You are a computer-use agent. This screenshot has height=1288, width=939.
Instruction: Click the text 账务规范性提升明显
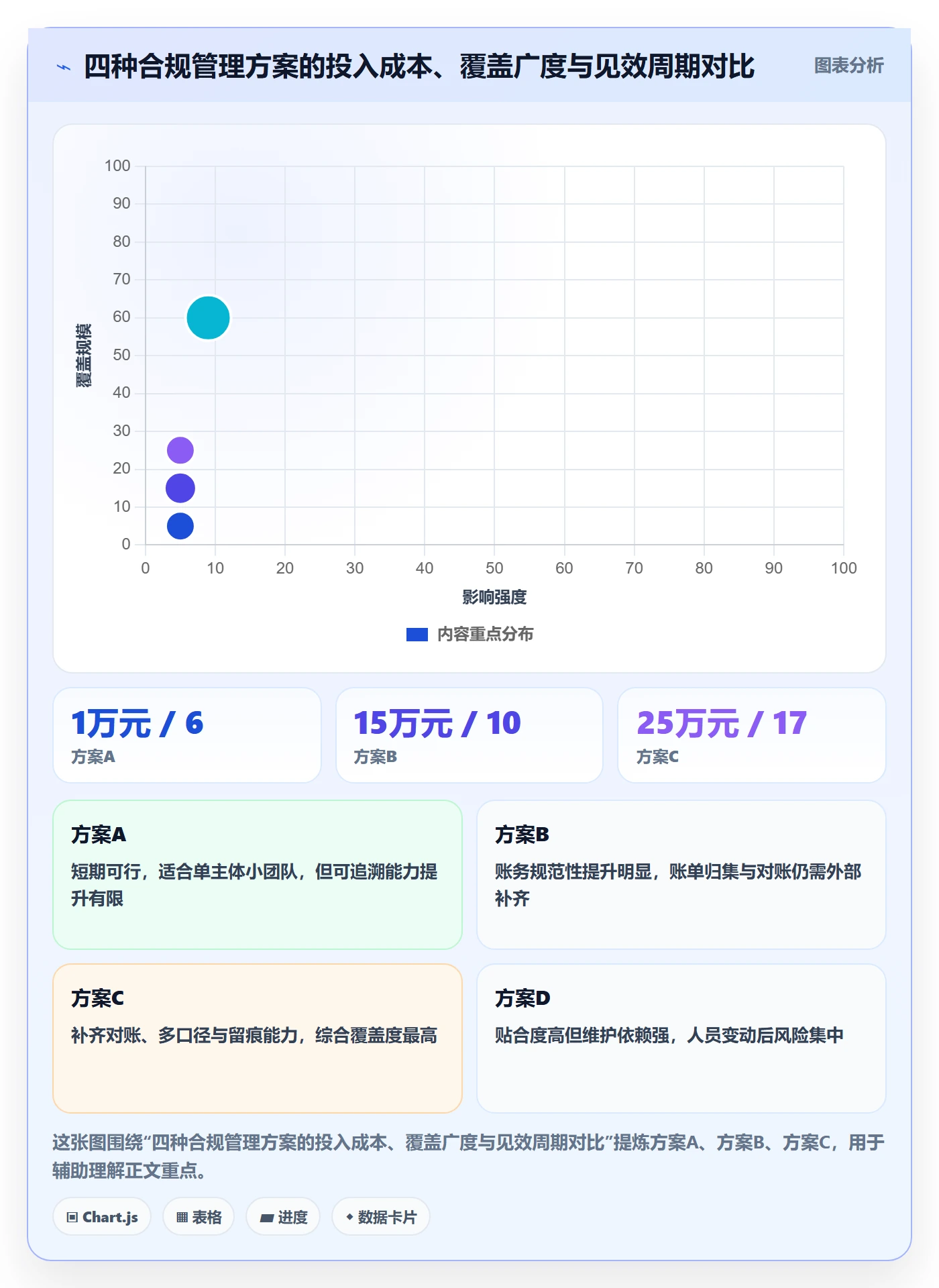point(573,872)
